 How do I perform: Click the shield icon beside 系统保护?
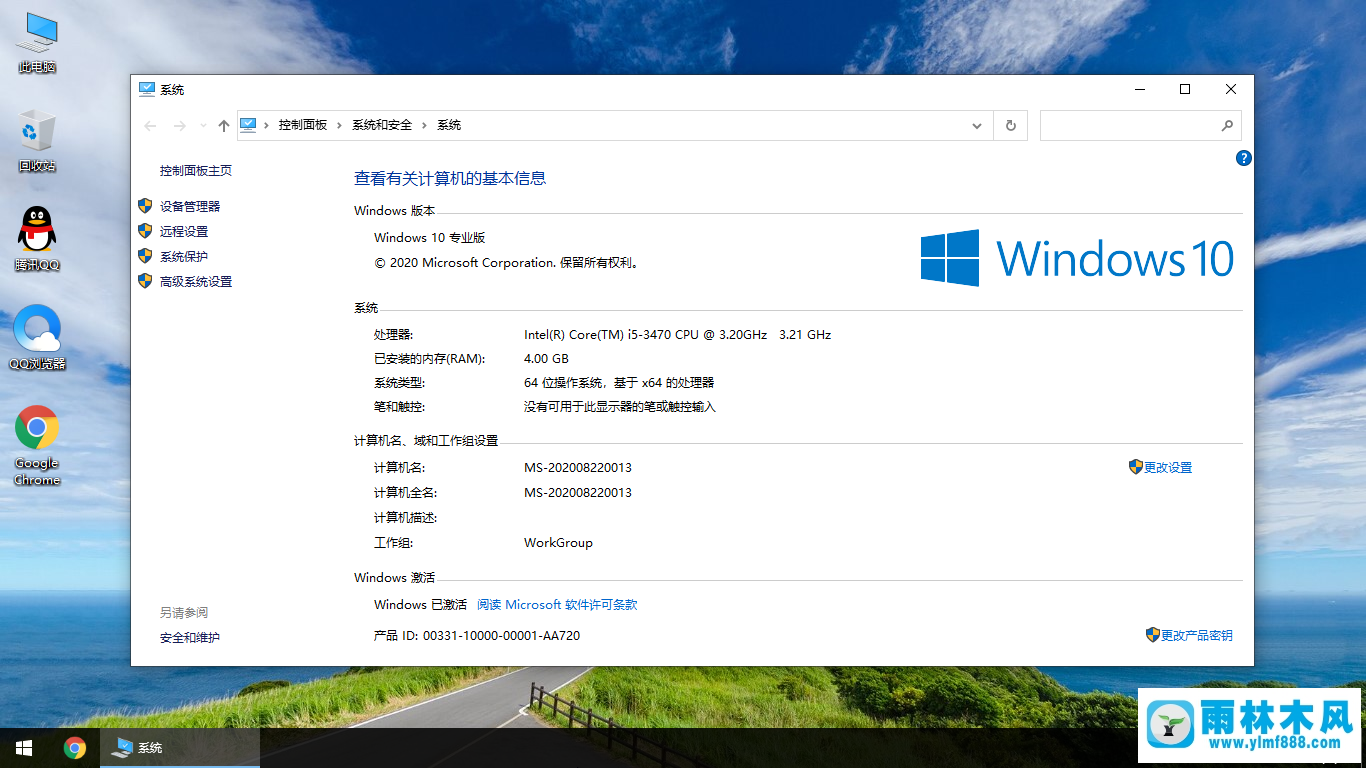pyautogui.click(x=145, y=256)
